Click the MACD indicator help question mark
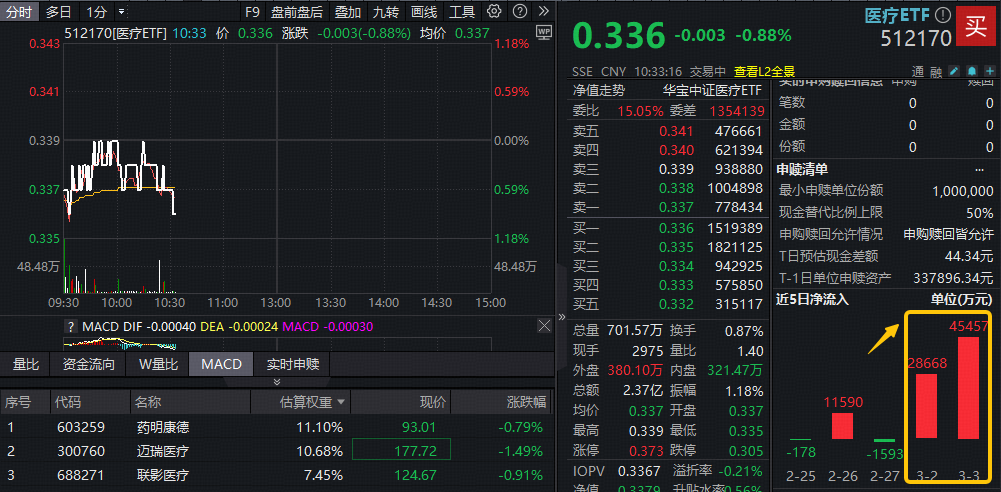This screenshot has height=492, width=1001. click(70, 326)
